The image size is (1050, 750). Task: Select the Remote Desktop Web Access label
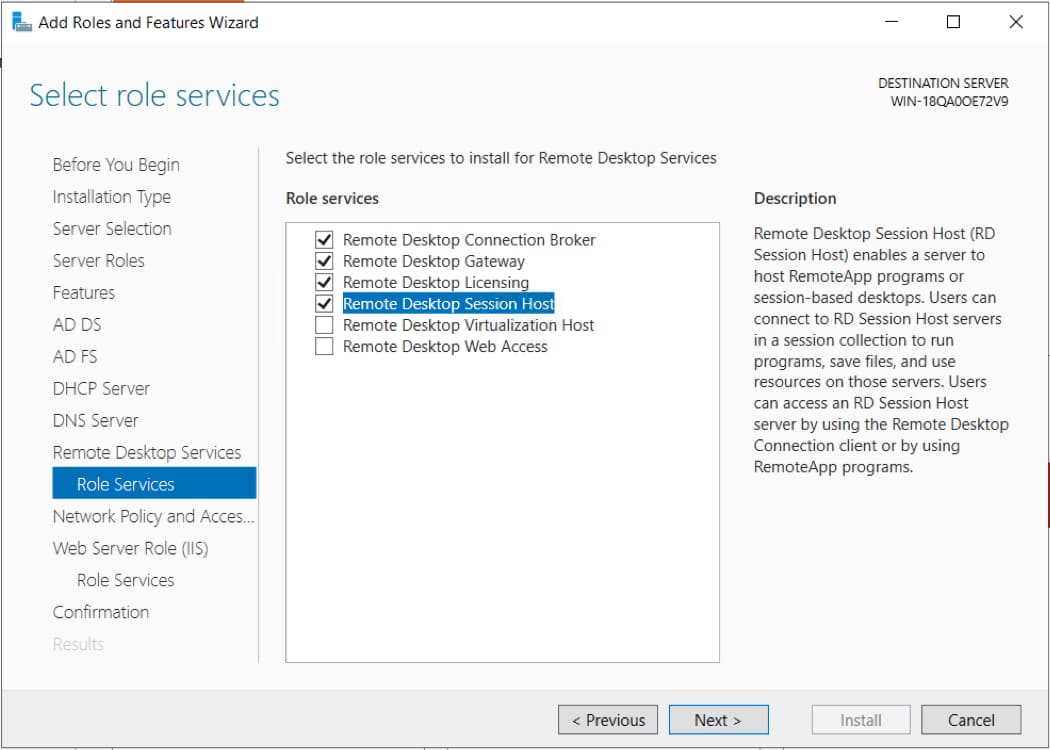(x=445, y=347)
